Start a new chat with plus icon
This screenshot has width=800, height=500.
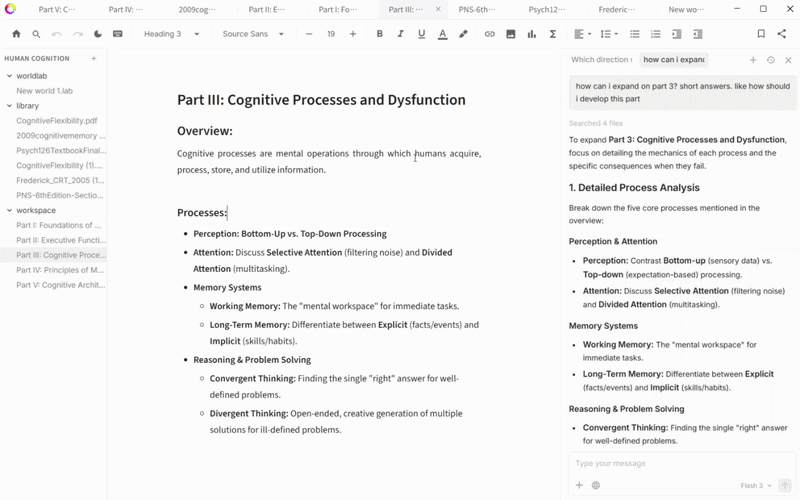click(x=753, y=60)
